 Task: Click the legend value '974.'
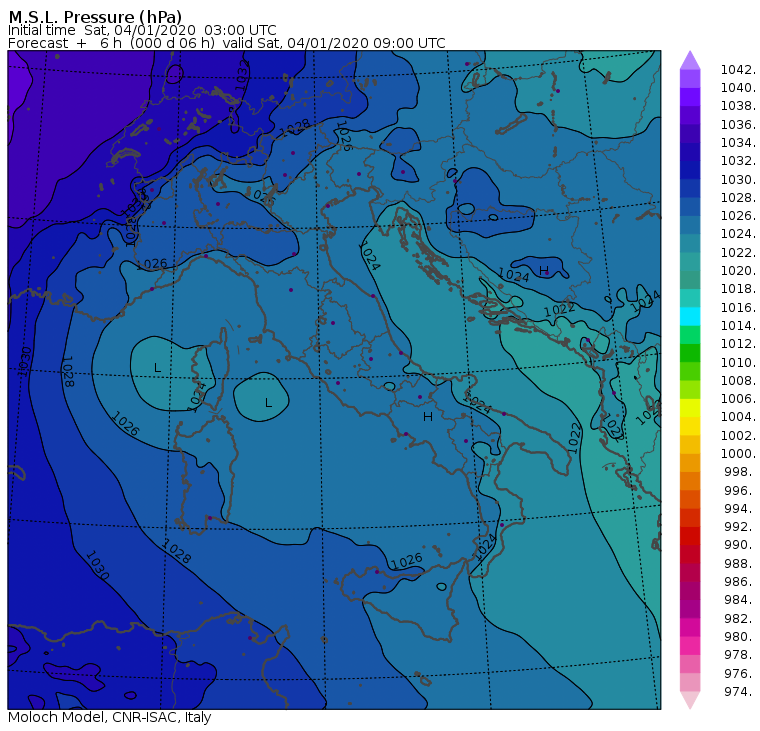(740, 692)
